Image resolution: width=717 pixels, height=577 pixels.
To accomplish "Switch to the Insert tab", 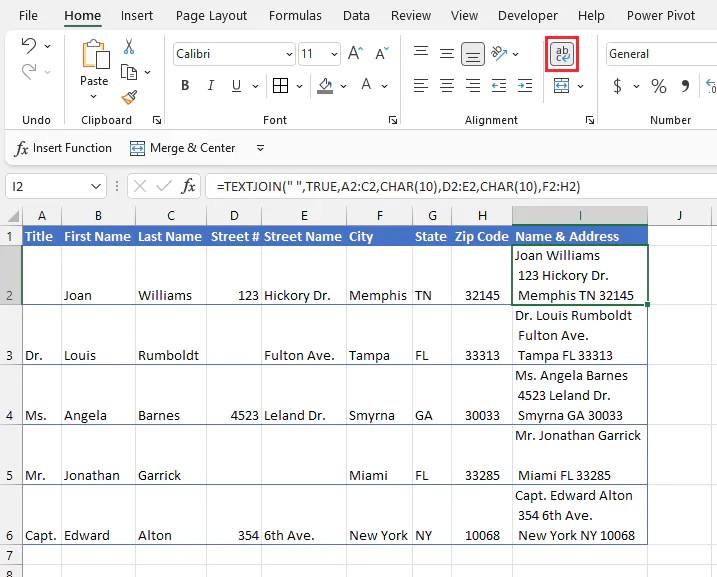I will pos(137,16).
